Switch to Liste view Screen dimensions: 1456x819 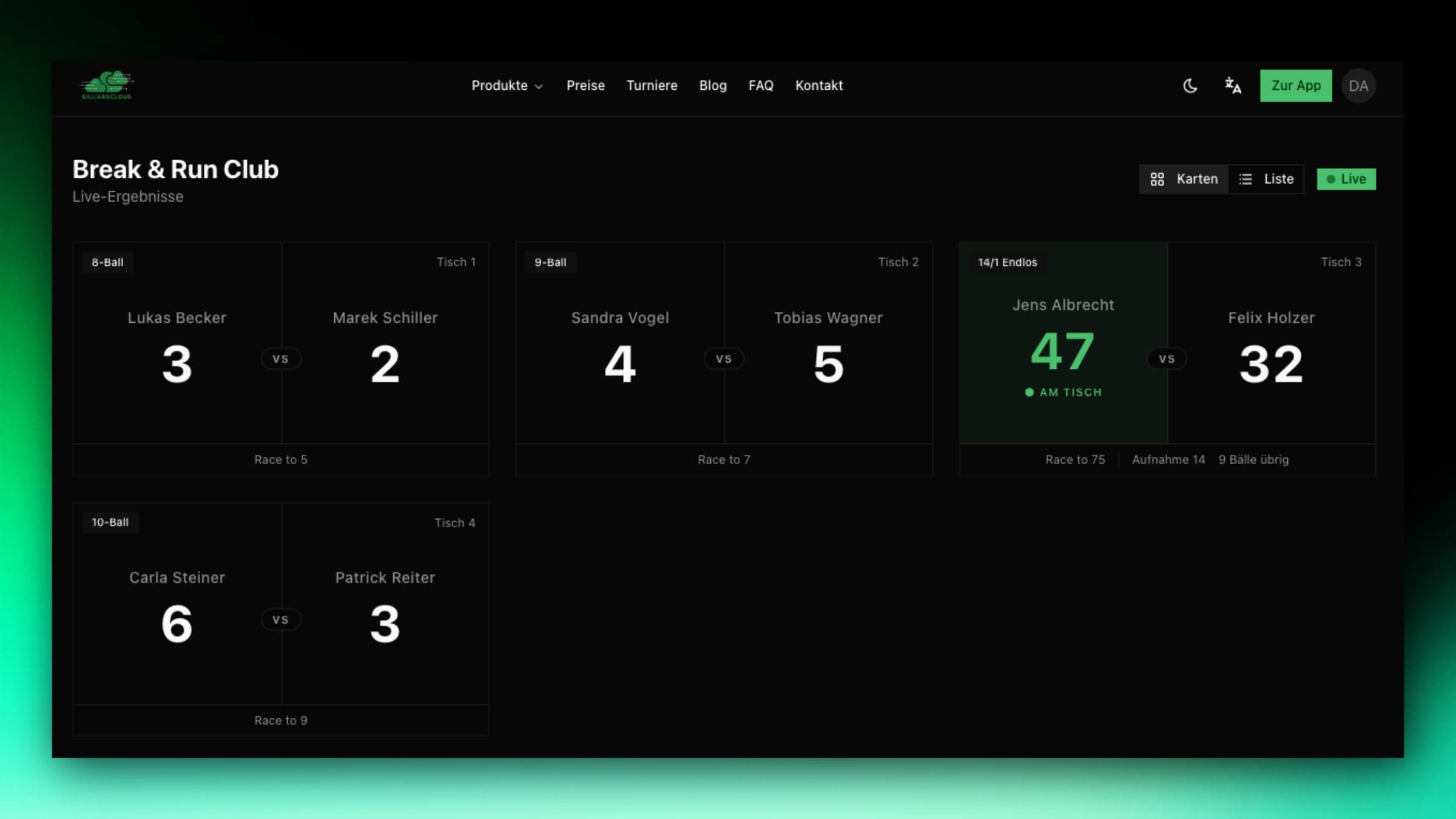point(1266,179)
